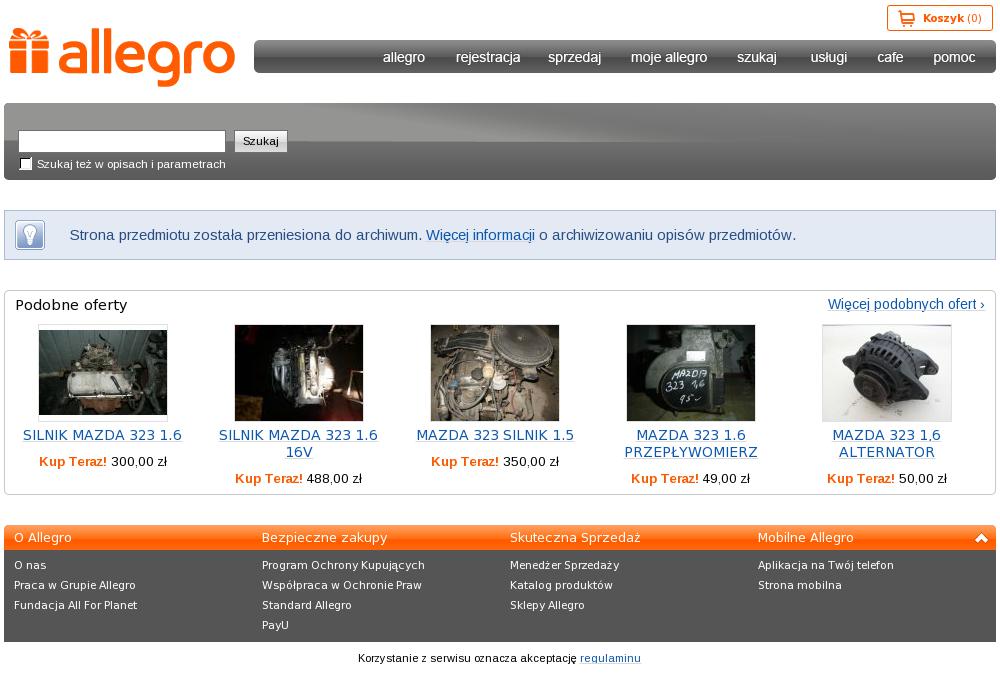Open the PayU footer link
The width and height of the screenshot is (1000, 678).
click(275, 625)
